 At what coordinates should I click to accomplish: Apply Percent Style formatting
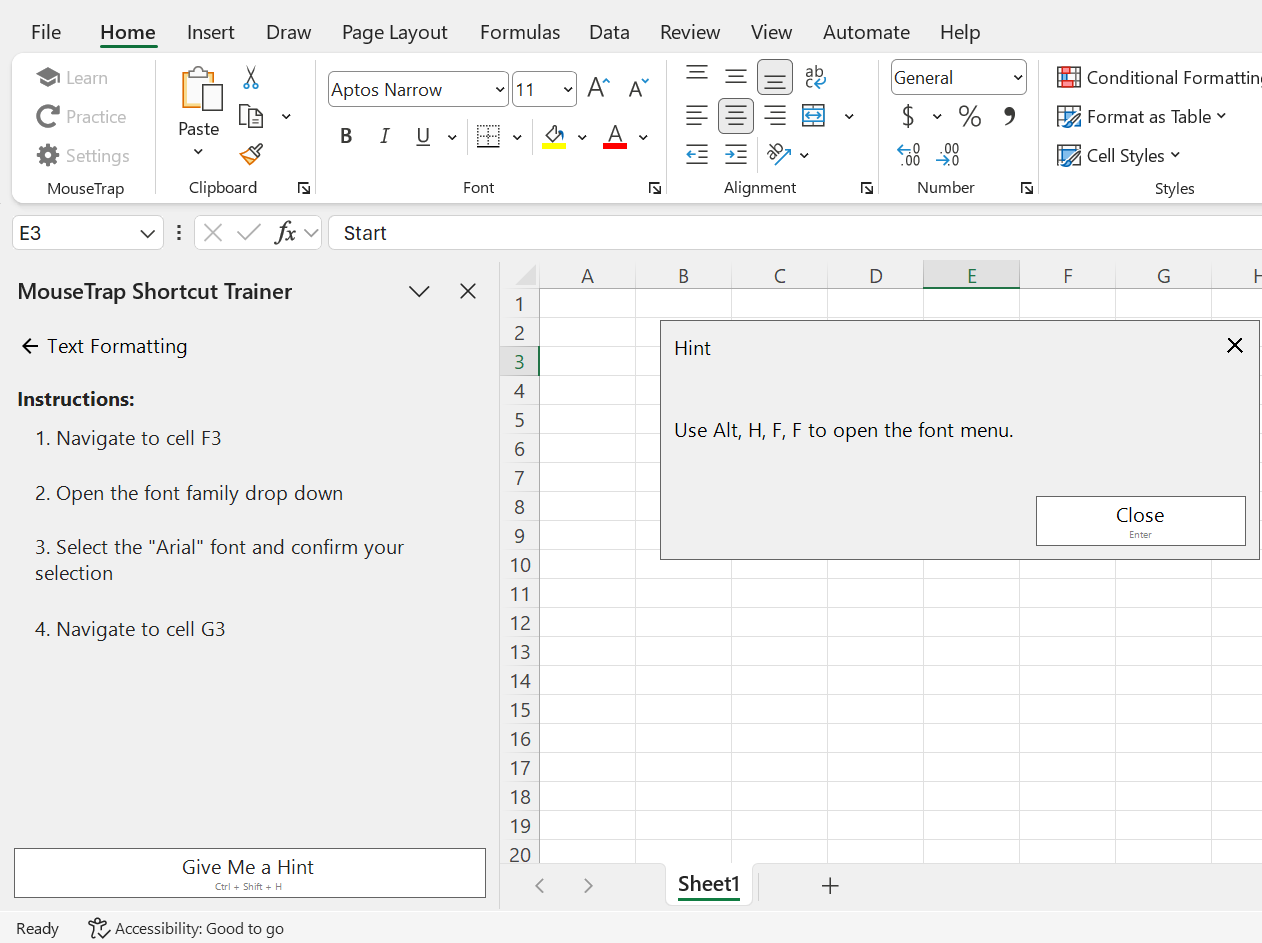(969, 116)
